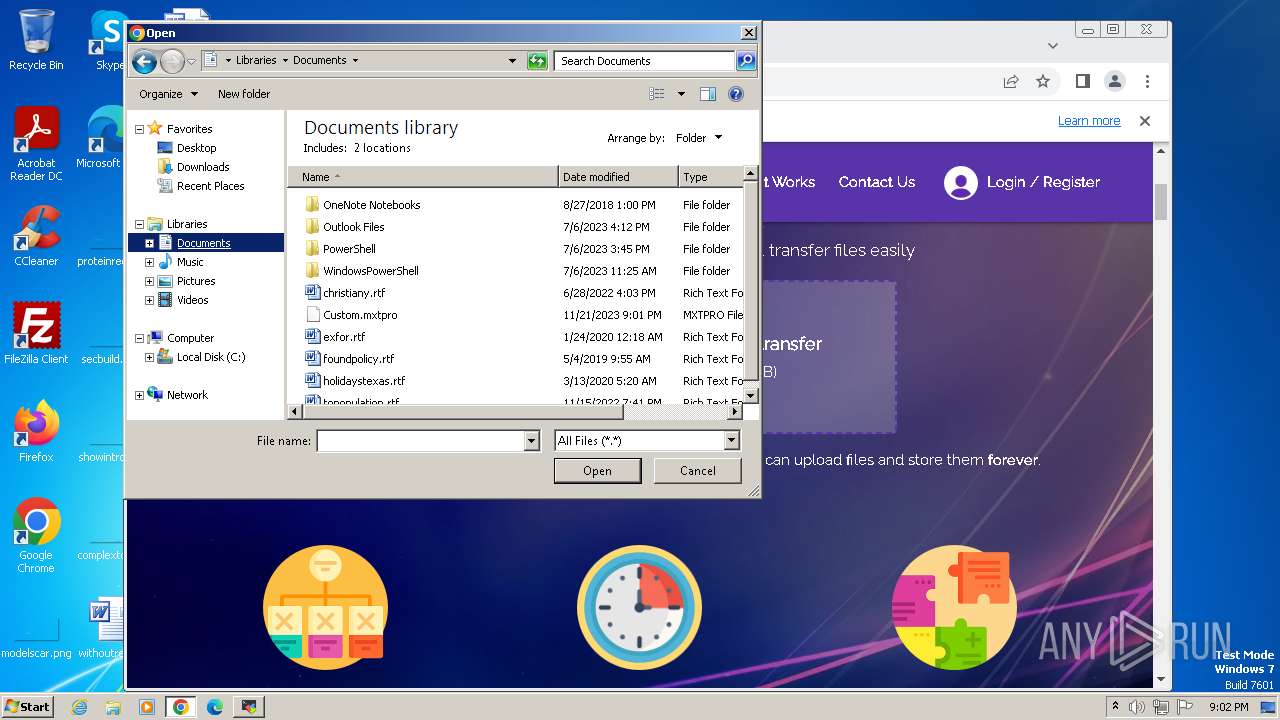Click the volume icon in system tray
The image size is (1280, 720).
[1137, 707]
